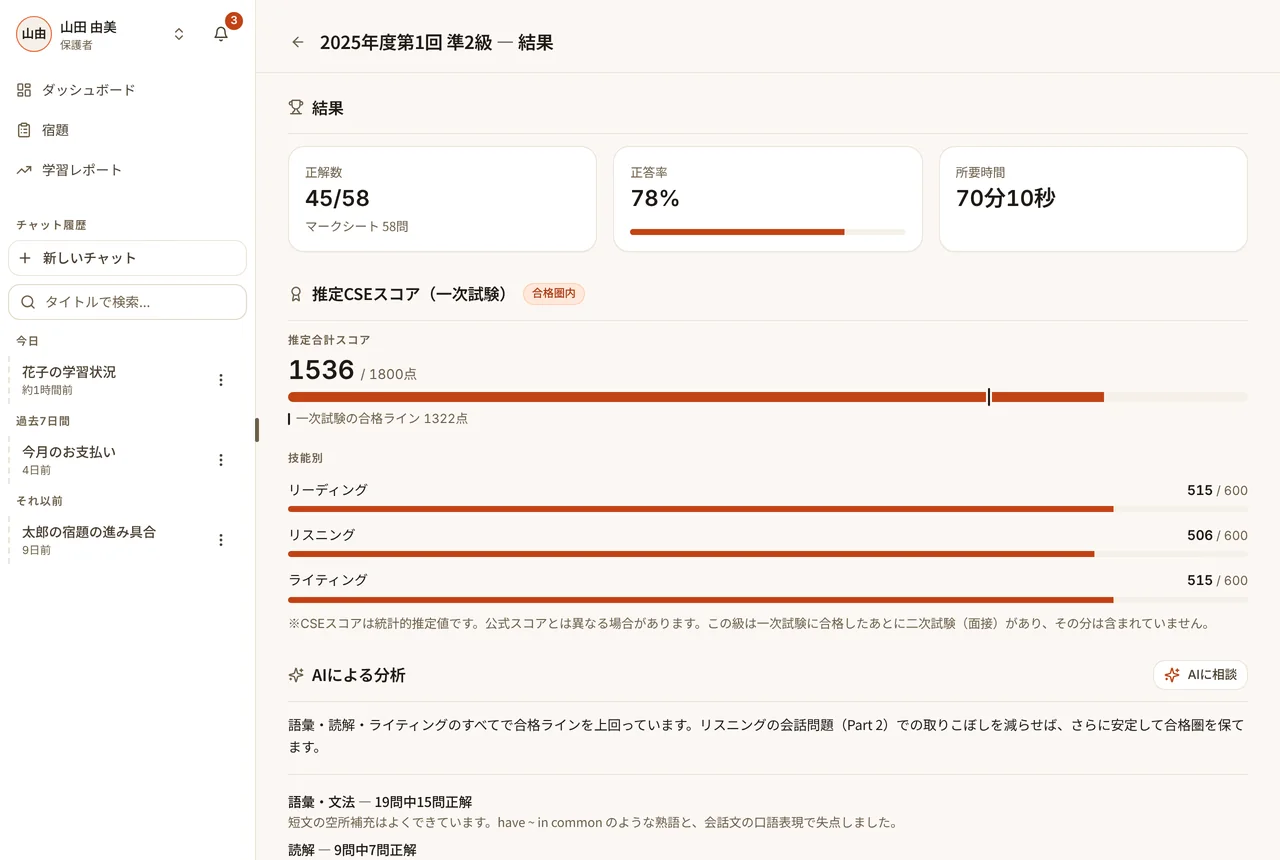Screen dimensions: 1280x860
Task: Open options menu for 花子の学習状況 chat
Action: click(x=221, y=380)
